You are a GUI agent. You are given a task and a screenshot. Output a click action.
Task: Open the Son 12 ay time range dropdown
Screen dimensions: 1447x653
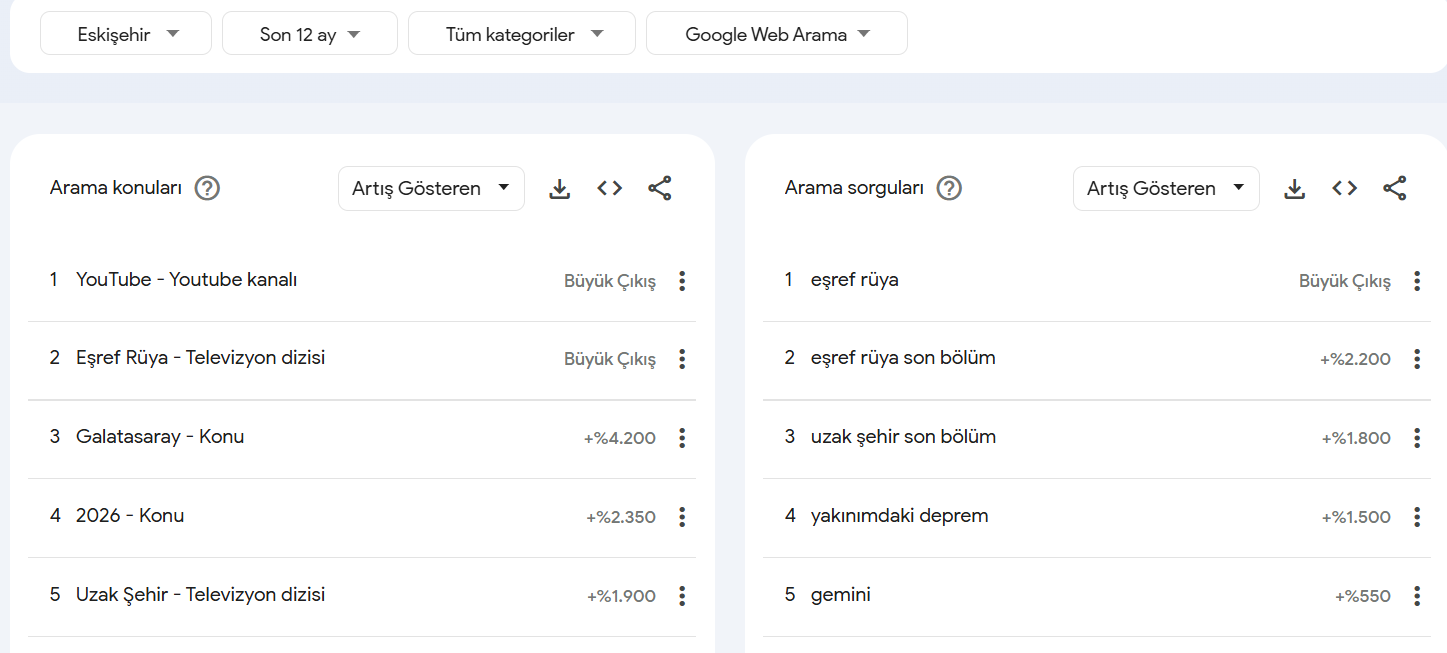(309, 32)
